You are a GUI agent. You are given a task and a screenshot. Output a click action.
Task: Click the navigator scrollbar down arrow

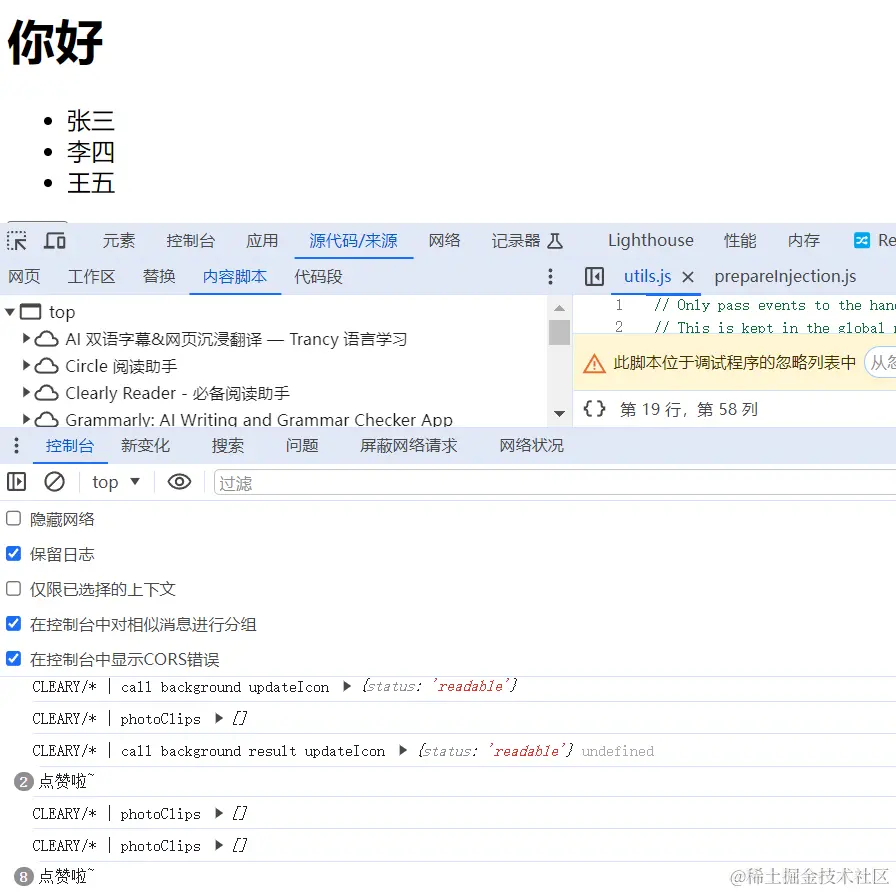pyautogui.click(x=559, y=414)
